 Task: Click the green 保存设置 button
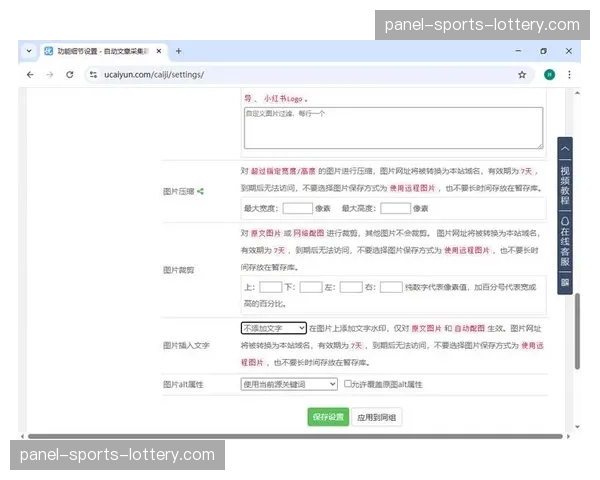point(328,417)
